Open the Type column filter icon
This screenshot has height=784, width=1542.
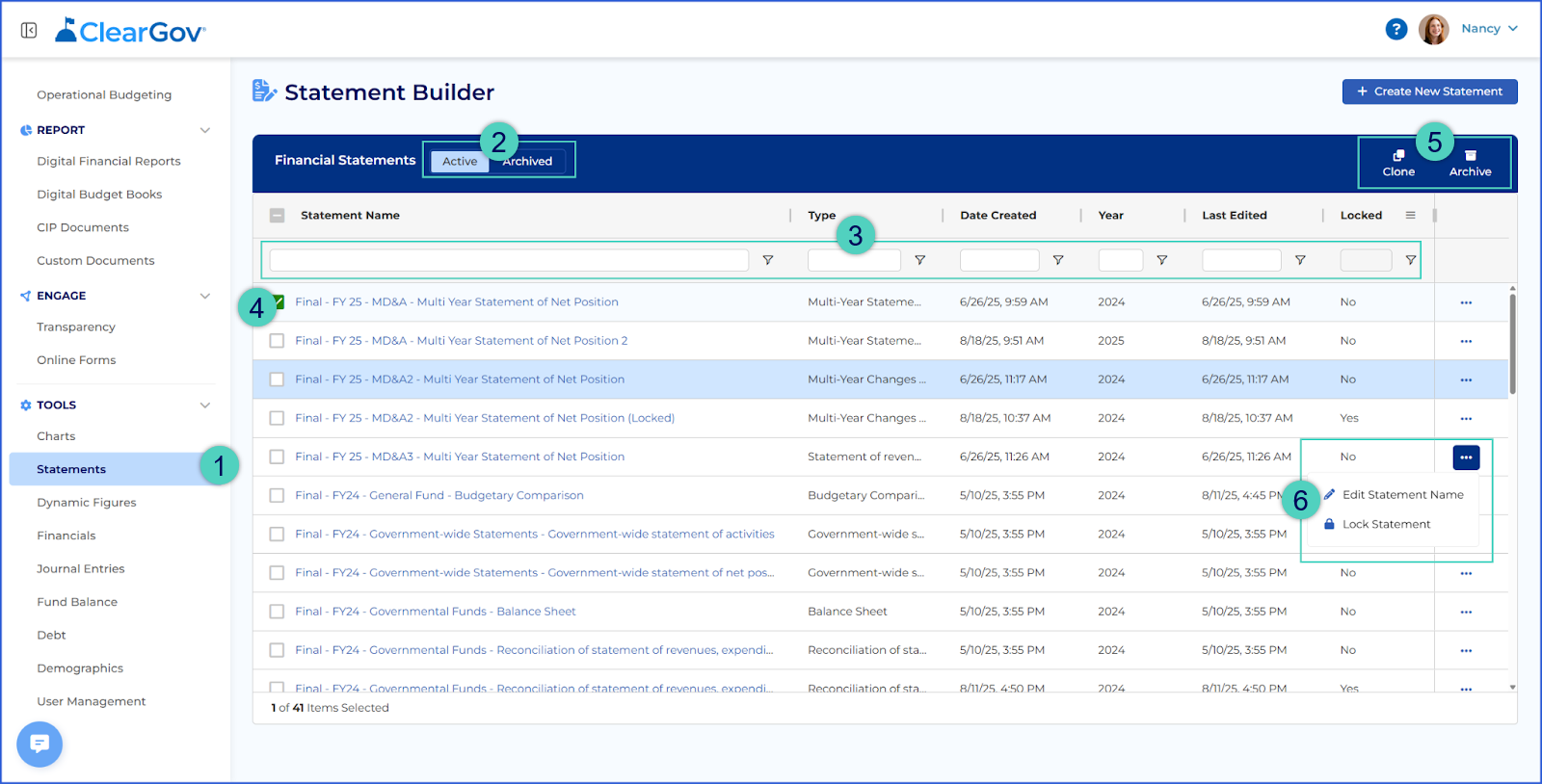919,260
